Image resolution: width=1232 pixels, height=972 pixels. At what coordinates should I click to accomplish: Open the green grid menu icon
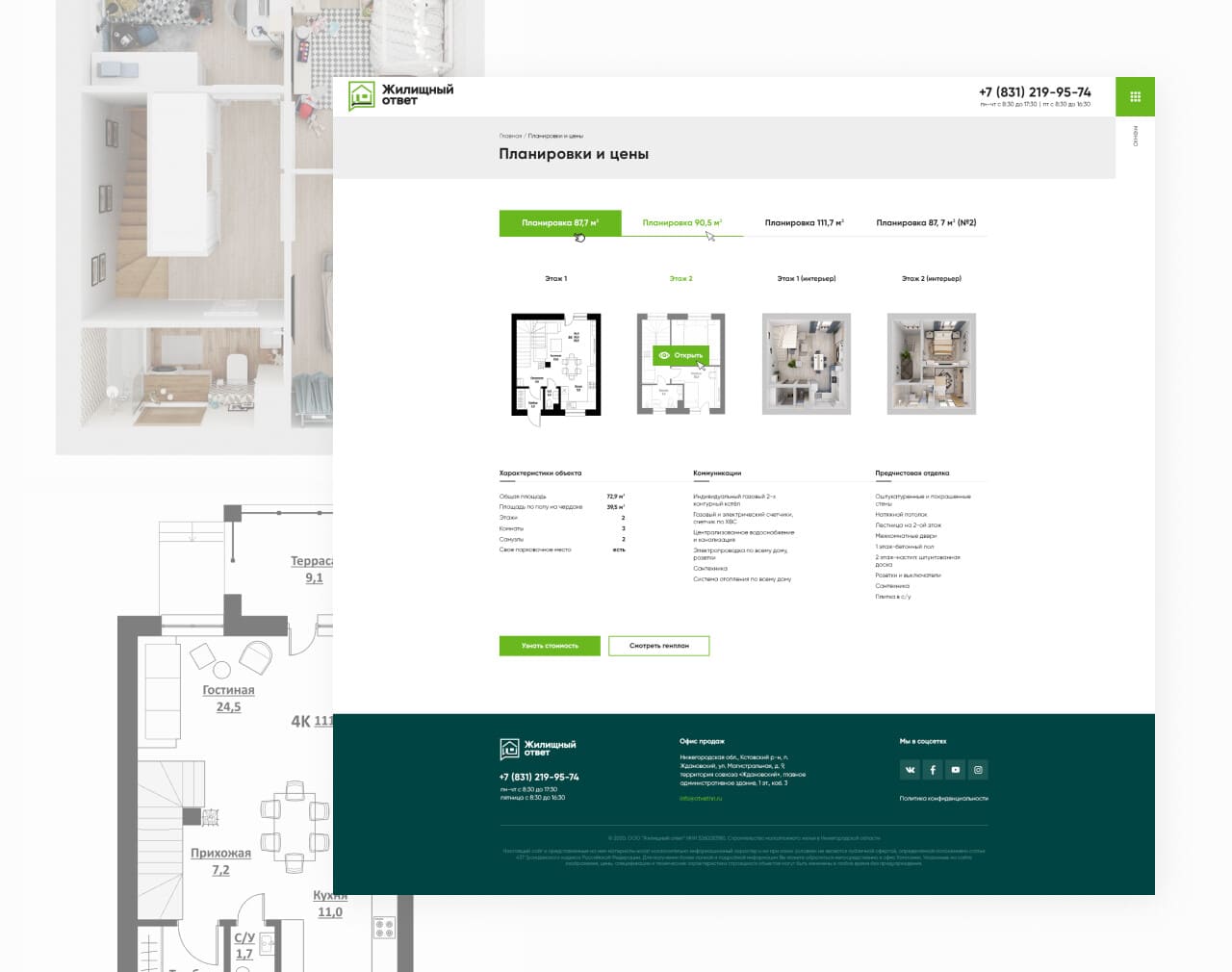click(x=1135, y=96)
